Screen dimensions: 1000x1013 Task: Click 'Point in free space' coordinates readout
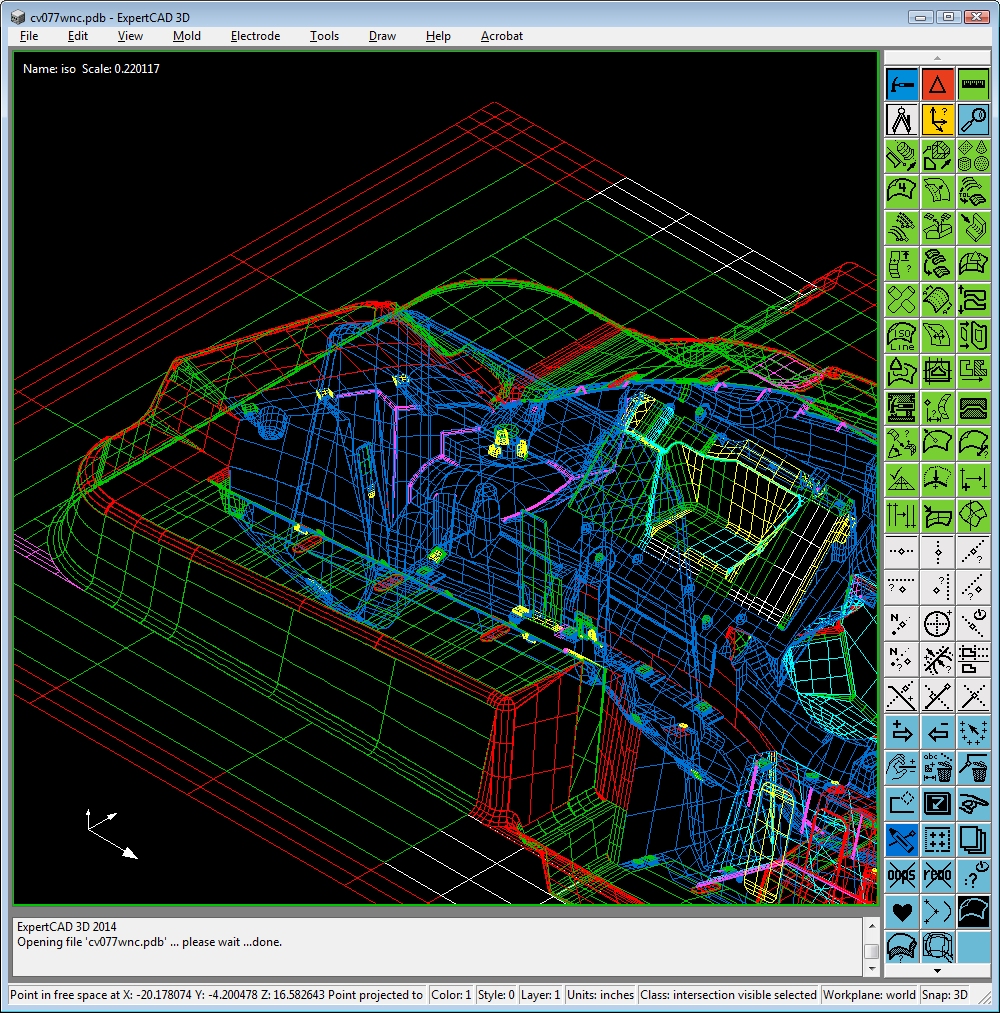tap(216, 995)
